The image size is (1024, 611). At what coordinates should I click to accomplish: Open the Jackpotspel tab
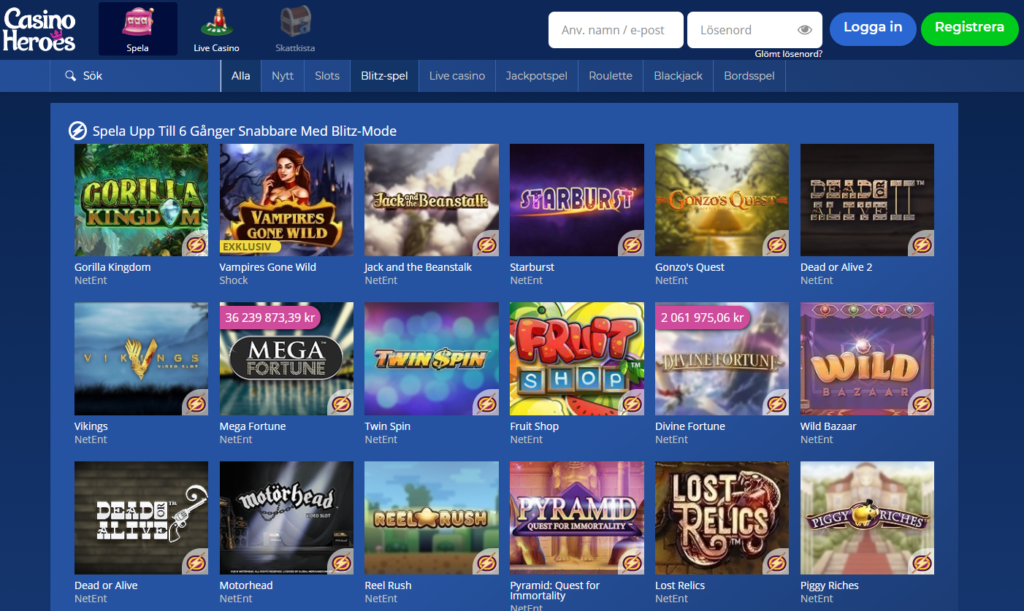[536, 76]
